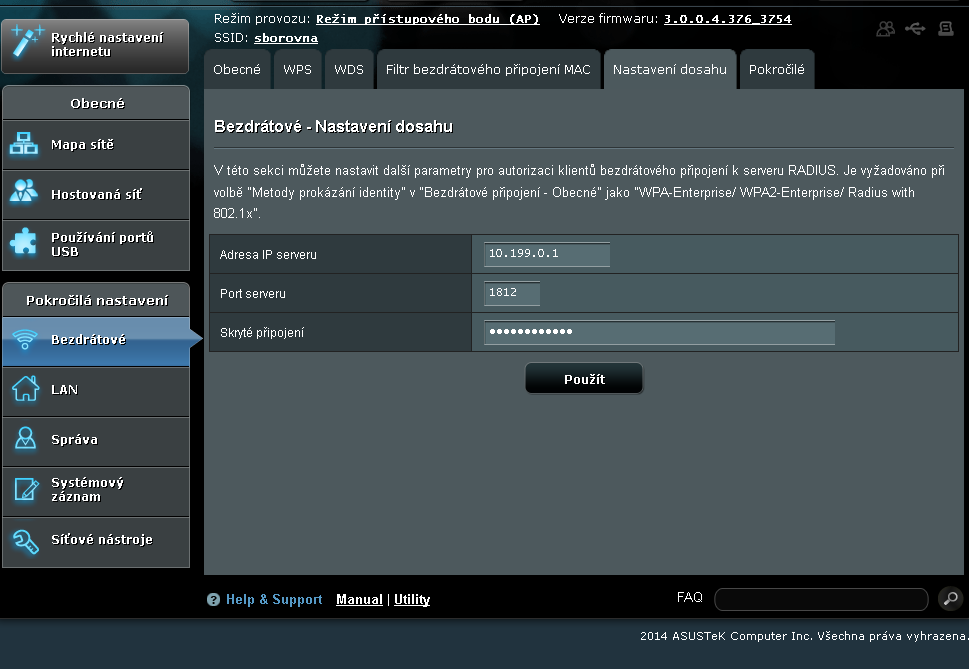Click the Hostovaná síť guest users icon
The image size is (969, 669).
pos(24,195)
